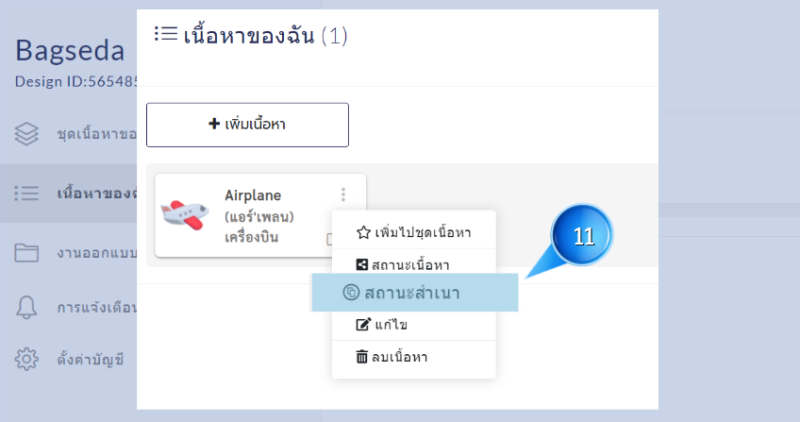Open the Airplane card three-dot menu

pos(343,194)
